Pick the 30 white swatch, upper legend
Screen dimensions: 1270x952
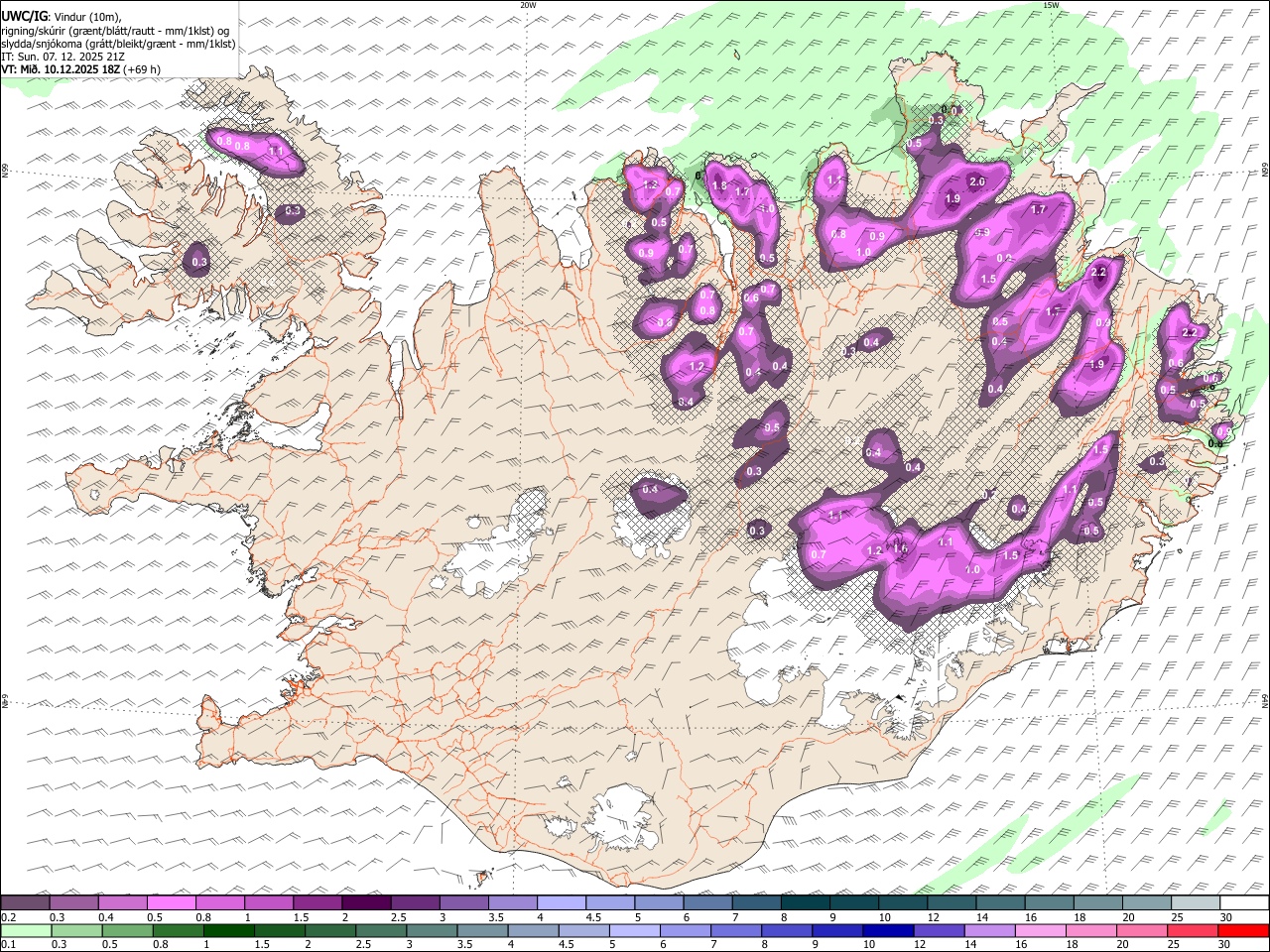tap(1245, 903)
